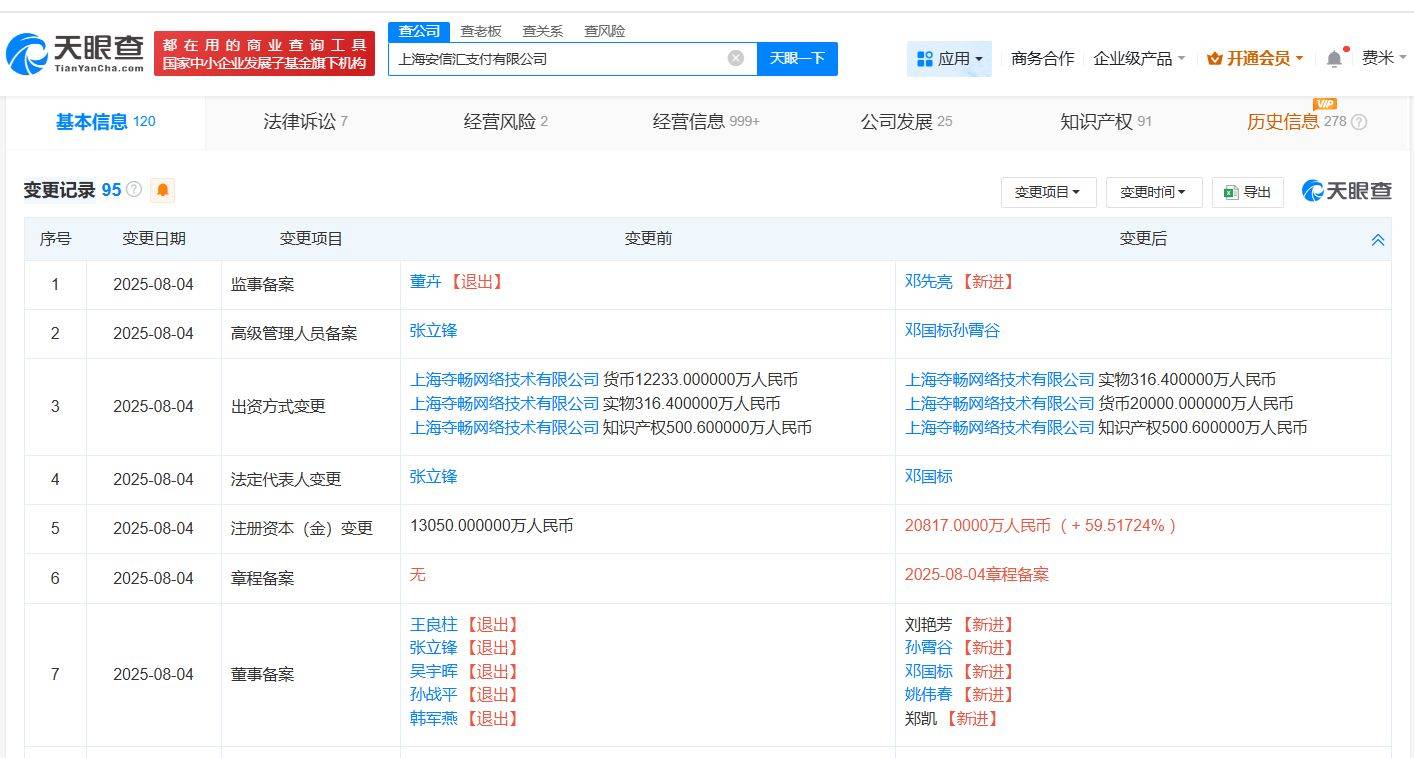The width and height of the screenshot is (1414, 758).
Task: Click the 变更后 column header
Action: (1143, 239)
